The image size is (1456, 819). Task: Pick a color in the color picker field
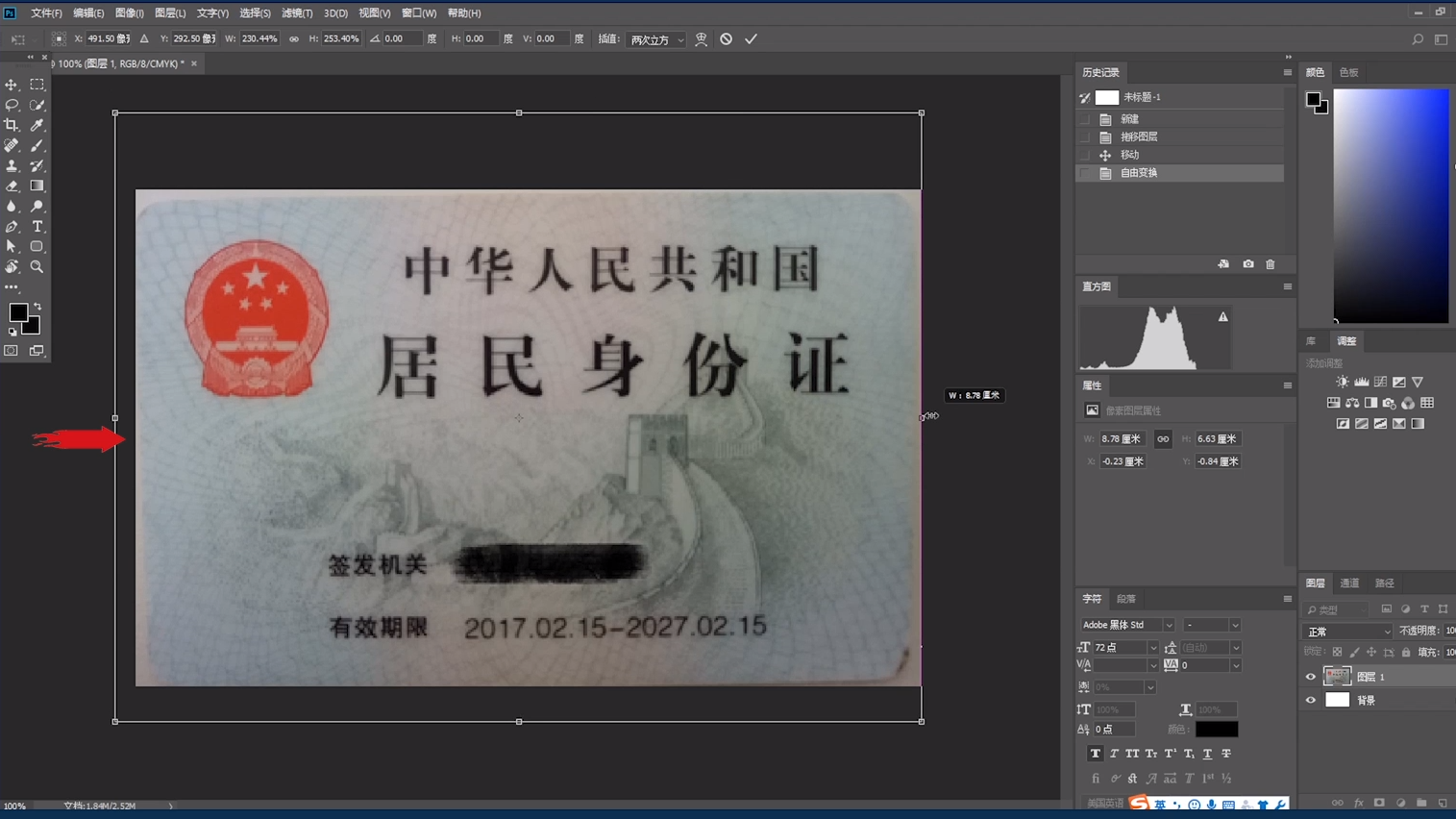click(1391, 206)
